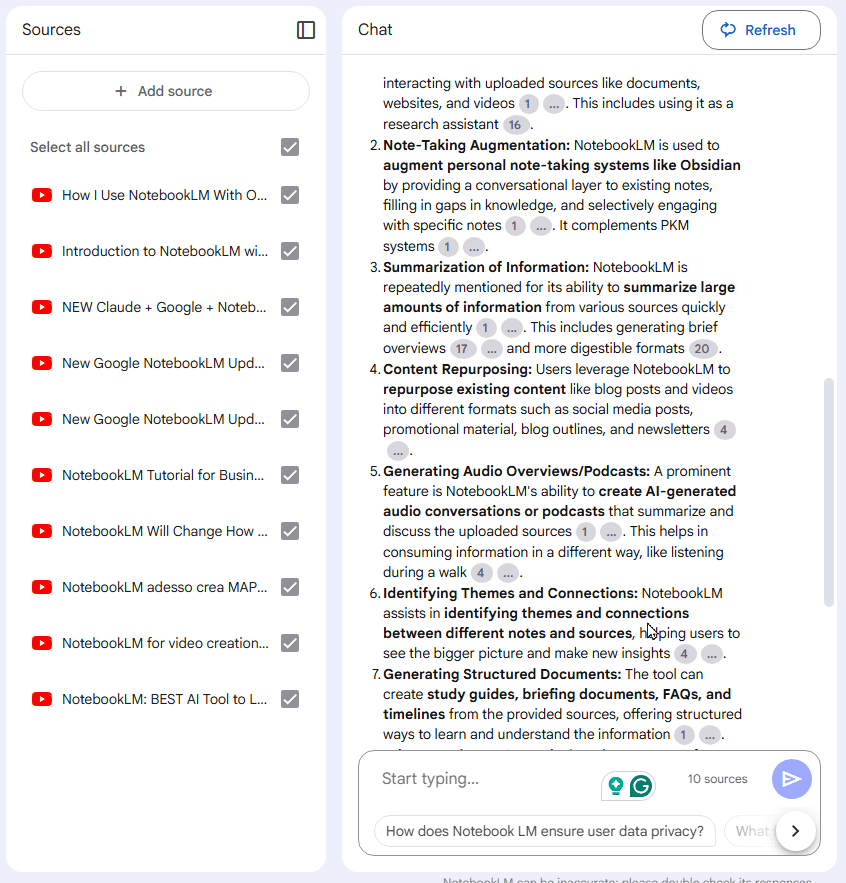Open source 'NotebookLM Tutorial for Busin...'

[163, 475]
